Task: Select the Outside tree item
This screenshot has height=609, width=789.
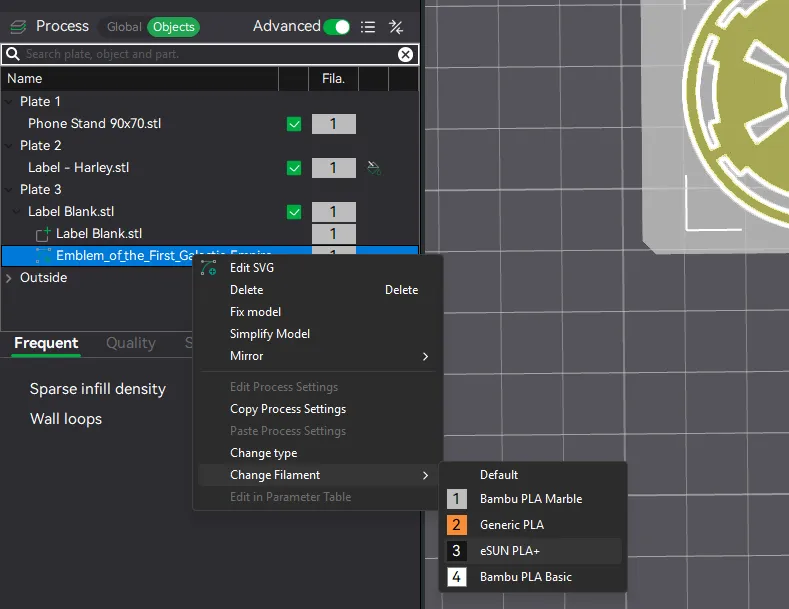Action: tap(43, 278)
